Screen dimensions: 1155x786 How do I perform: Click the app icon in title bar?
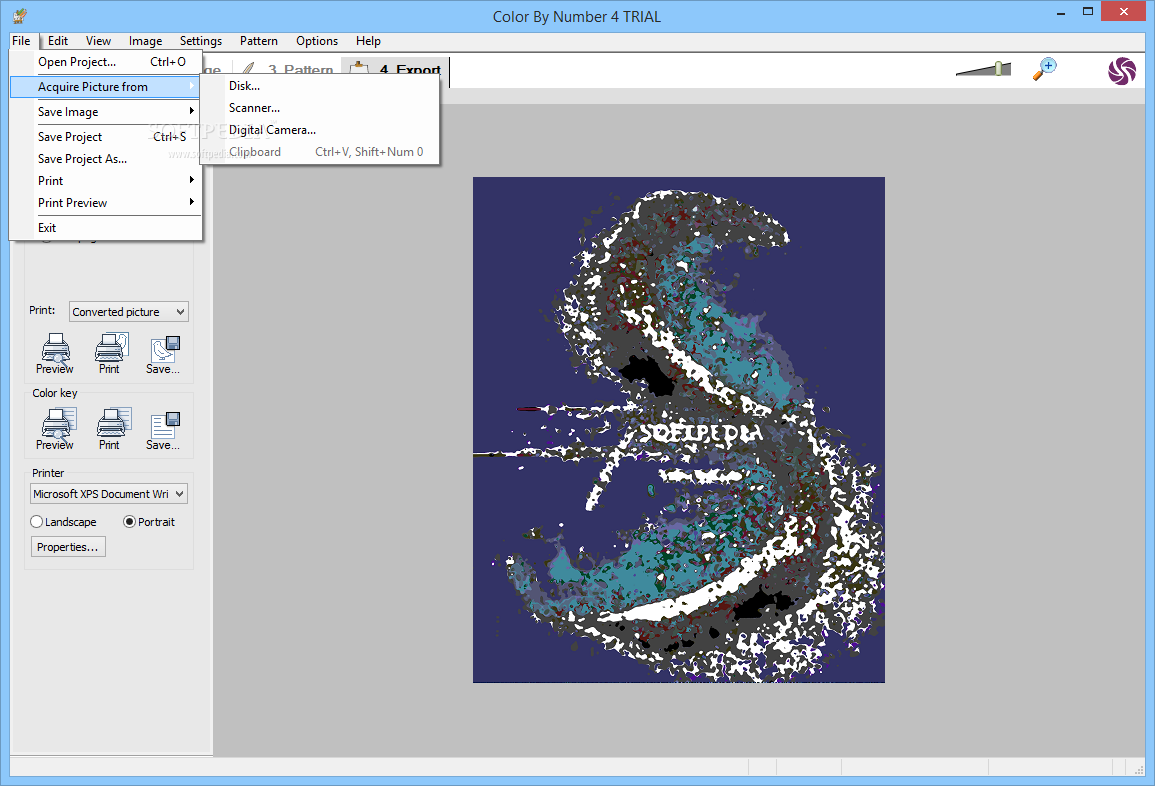21,15
